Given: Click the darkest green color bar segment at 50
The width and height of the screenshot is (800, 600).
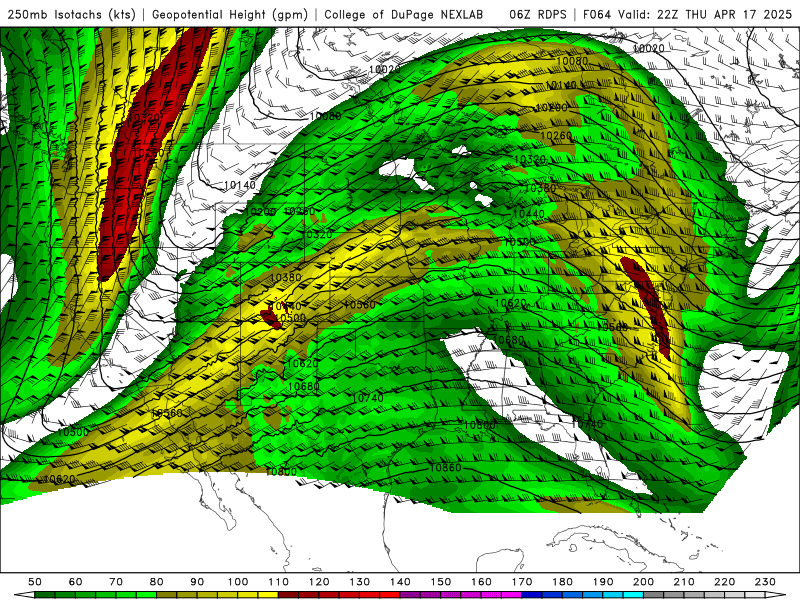Looking at the screenshot, I should (45, 595).
